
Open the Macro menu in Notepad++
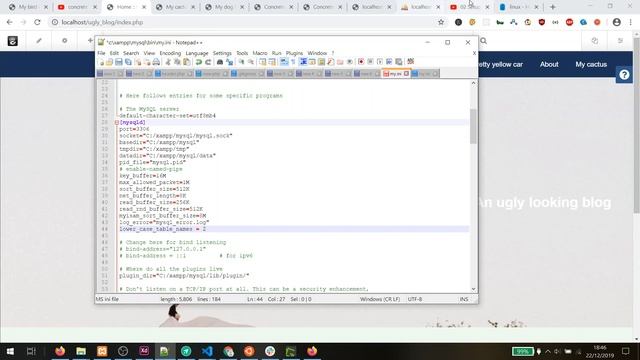(260, 53)
